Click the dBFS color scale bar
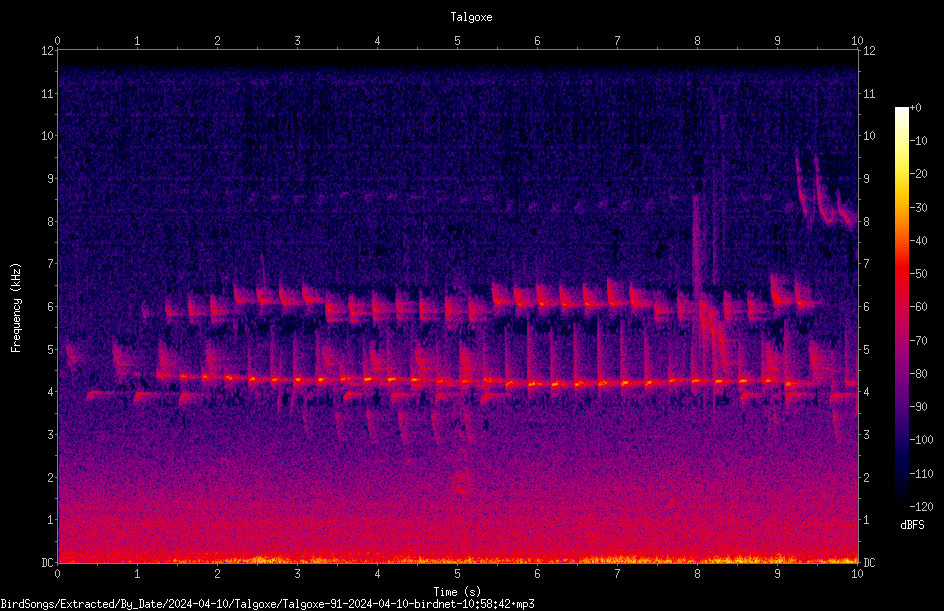This screenshot has width=944, height=611. tap(901, 306)
